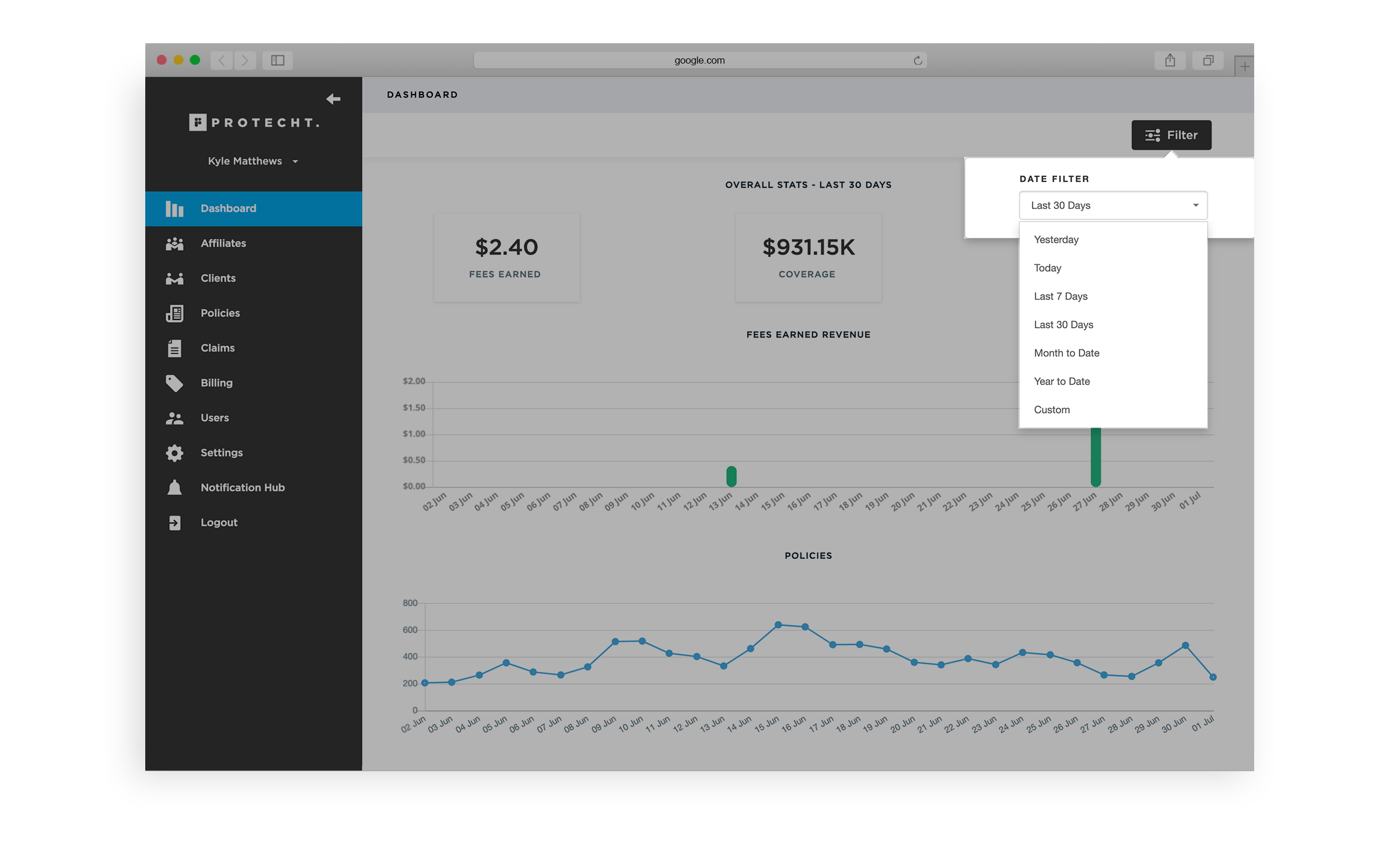Click the Claims clipboard icon
Screen dimensions: 1400x868
[174, 348]
